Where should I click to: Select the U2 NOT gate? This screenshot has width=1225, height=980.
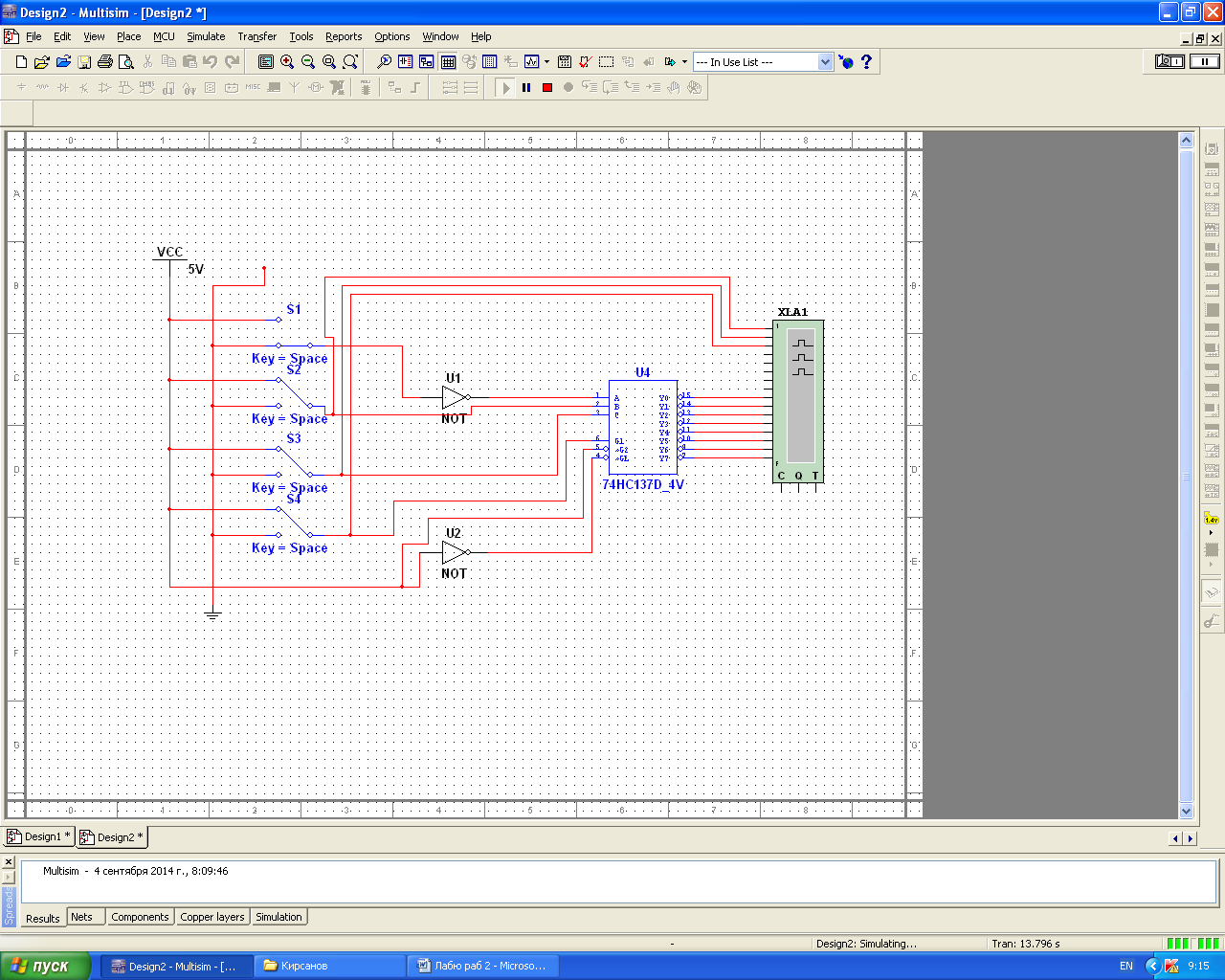[x=455, y=552]
